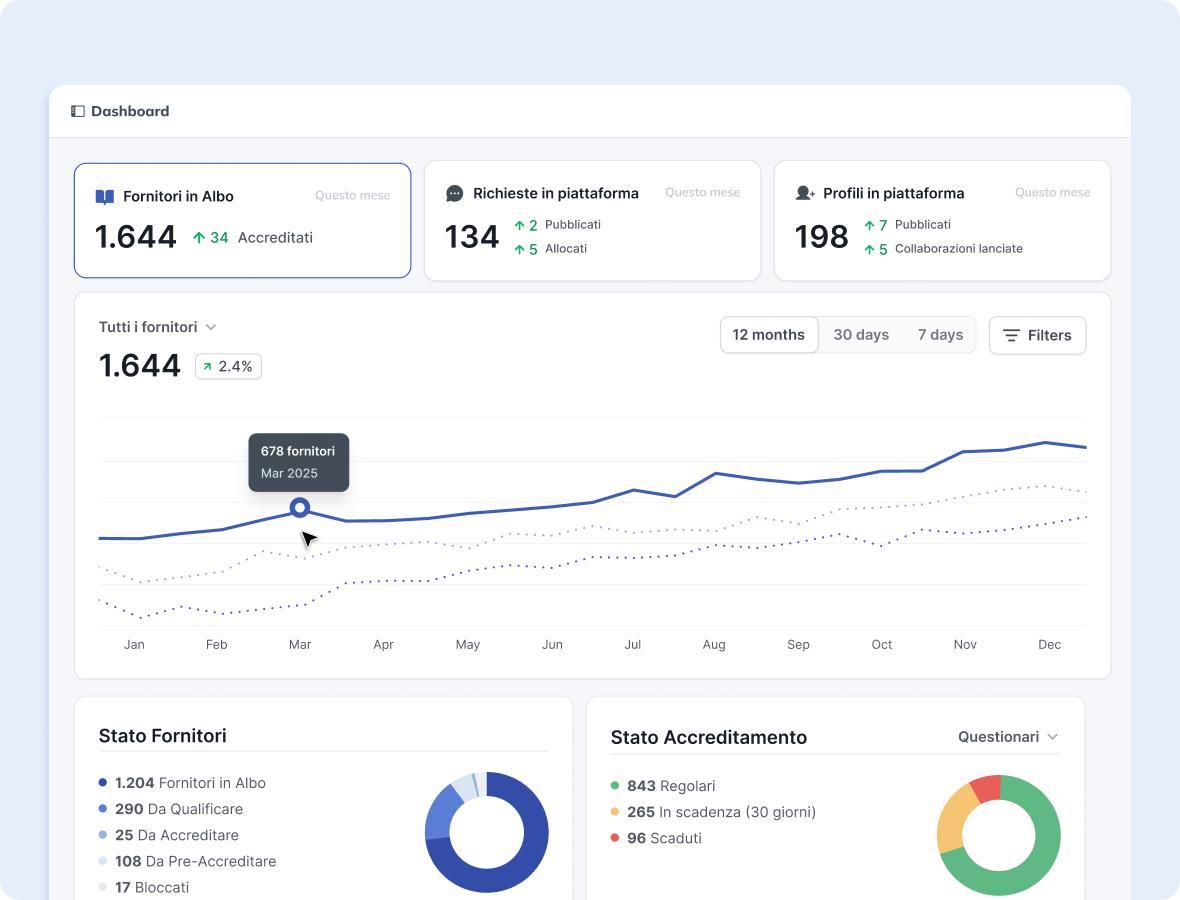Open the Fornitori in Albo card
This screenshot has height=900, width=1180.
pyautogui.click(x=242, y=220)
